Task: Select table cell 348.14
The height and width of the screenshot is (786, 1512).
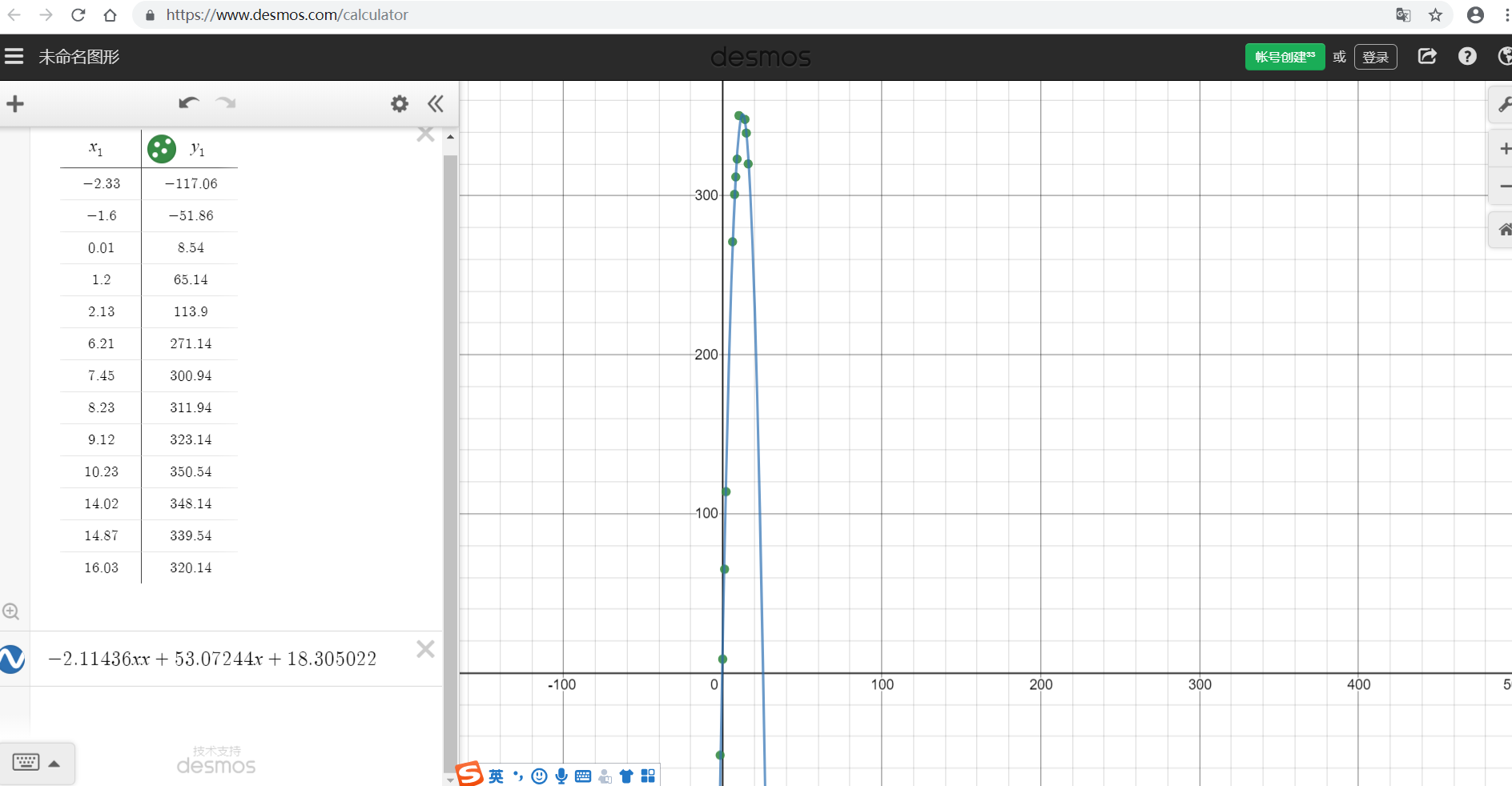Action: pyautogui.click(x=191, y=503)
